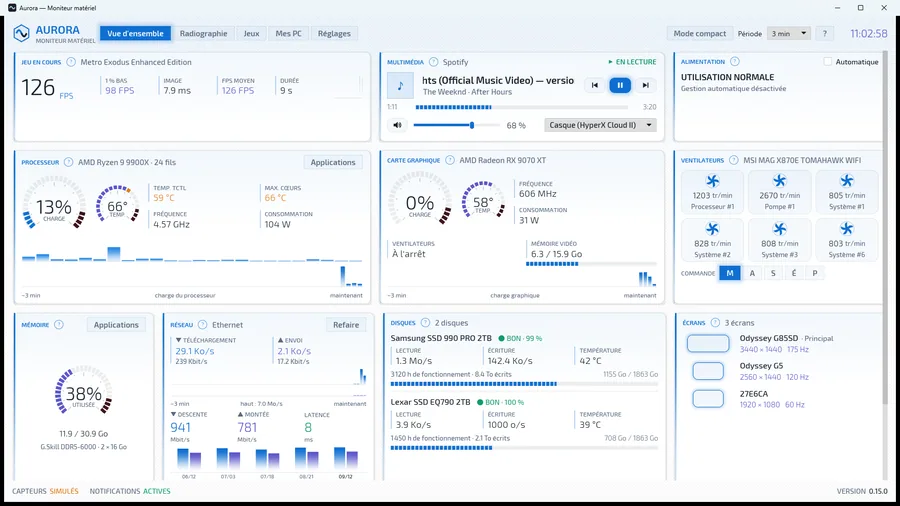Open Applications in Processeur panel
900x506 pixels.
pos(333,162)
